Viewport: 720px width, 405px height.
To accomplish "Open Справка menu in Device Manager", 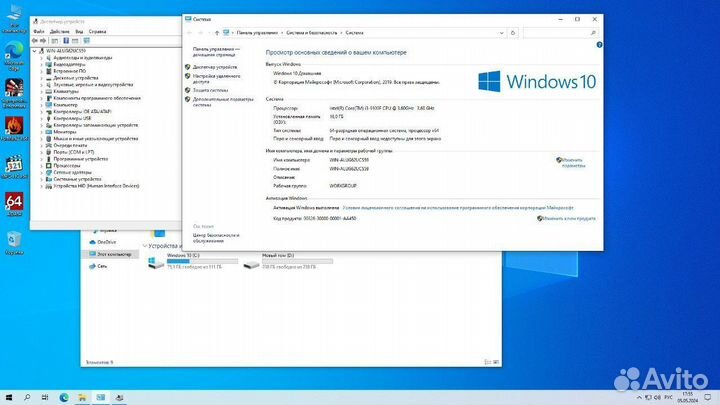I will click(97, 32).
